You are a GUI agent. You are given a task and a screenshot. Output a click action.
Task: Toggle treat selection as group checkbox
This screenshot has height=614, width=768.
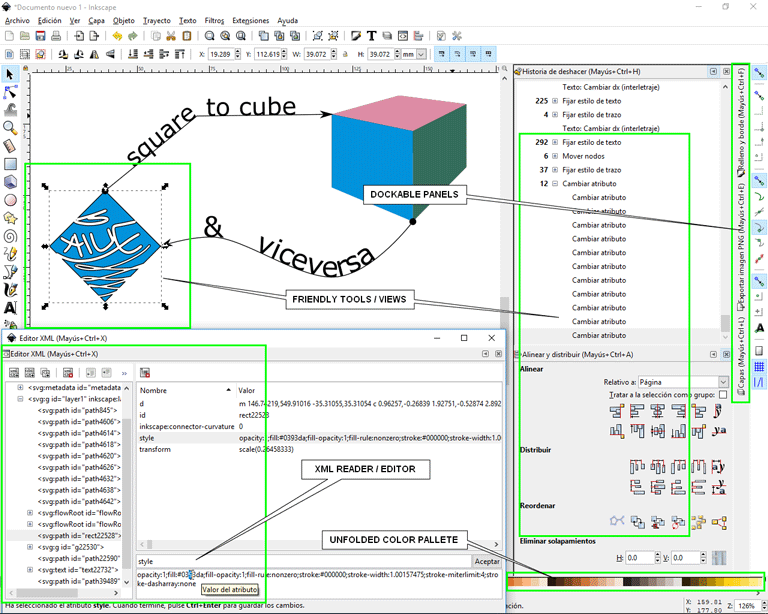723,395
